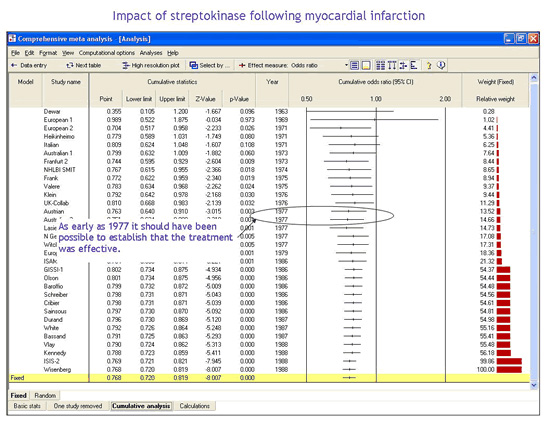Image resolution: width=550 pixels, height=425 pixels.
Task: Click the Weight (Fixed) column header
Action: (x=496, y=82)
